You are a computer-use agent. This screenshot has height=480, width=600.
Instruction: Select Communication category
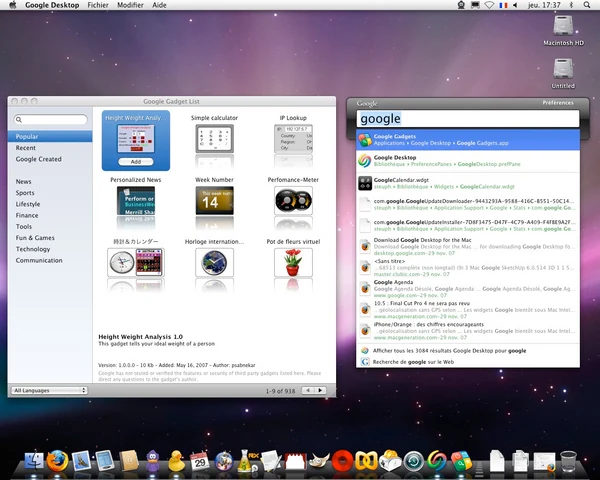click(50, 260)
